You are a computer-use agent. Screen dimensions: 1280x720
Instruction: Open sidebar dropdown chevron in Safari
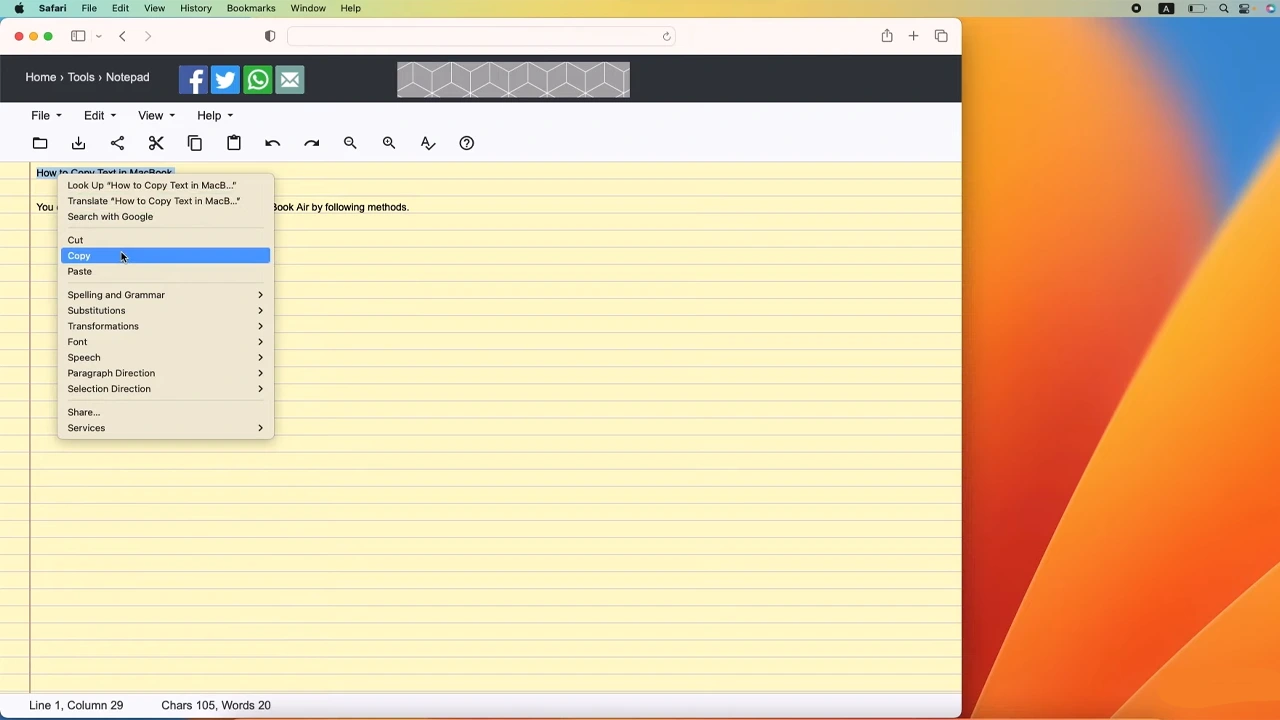pos(99,37)
